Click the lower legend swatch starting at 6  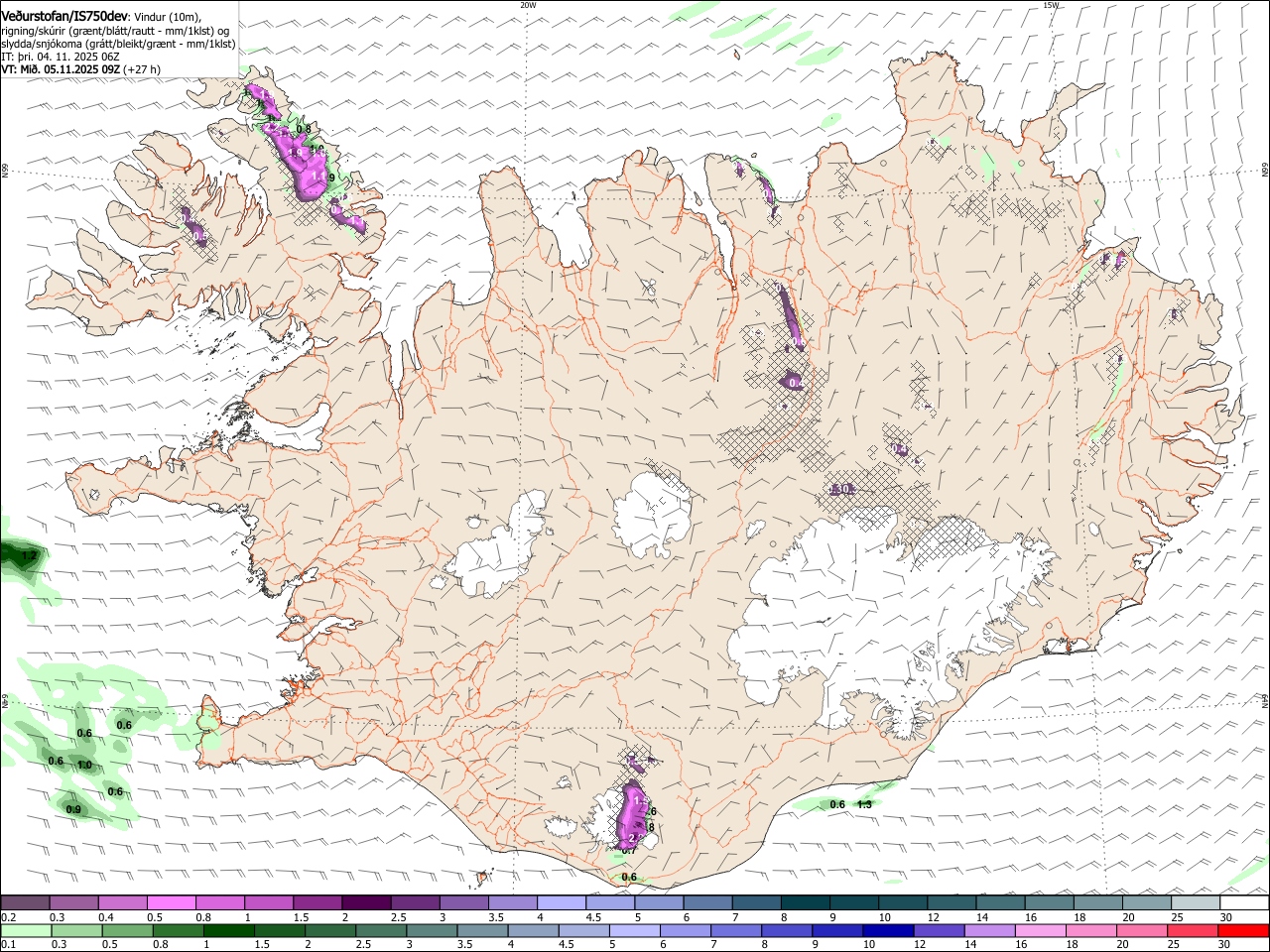click(684, 930)
